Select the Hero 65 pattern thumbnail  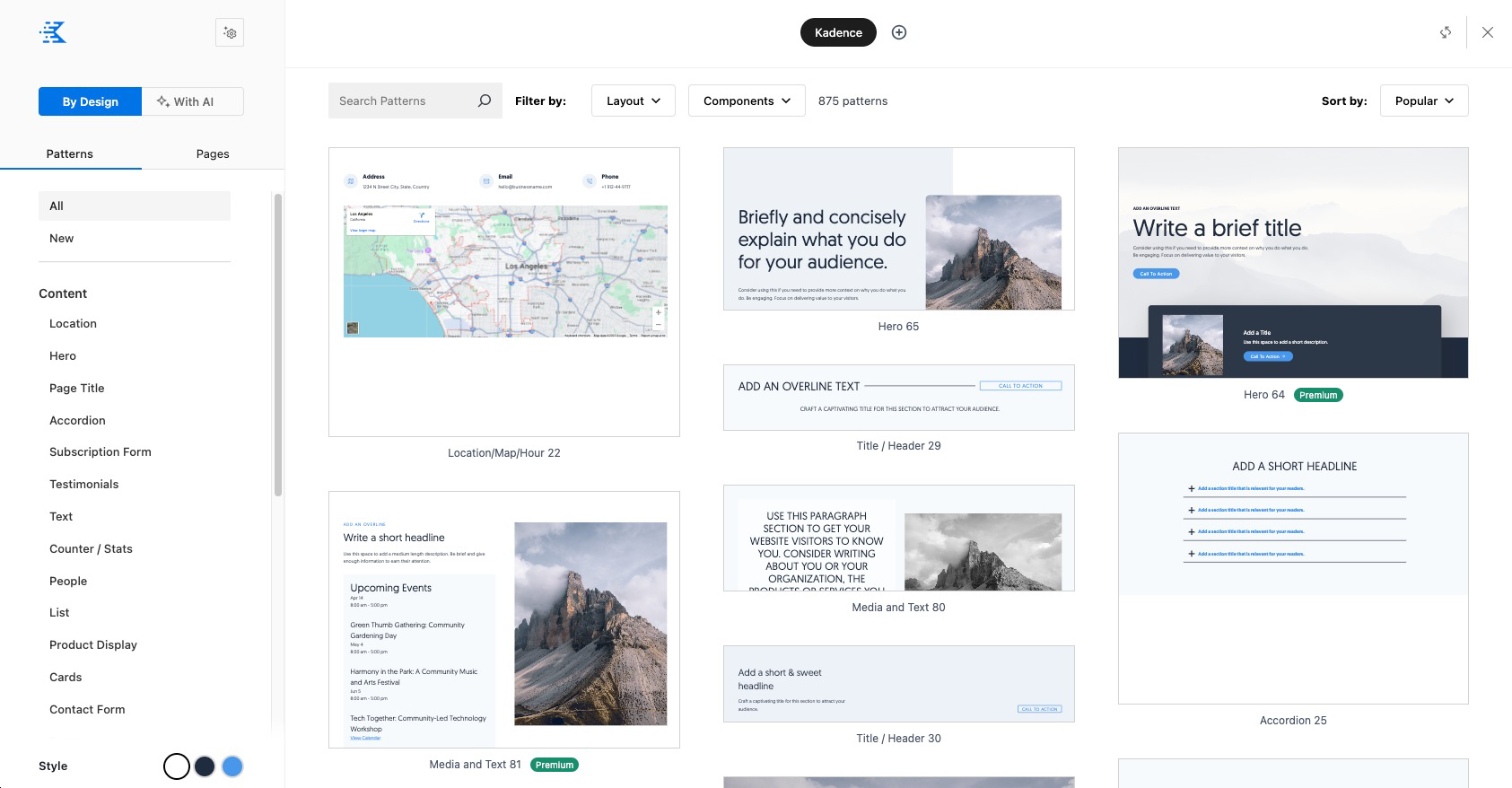pos(898,229)
